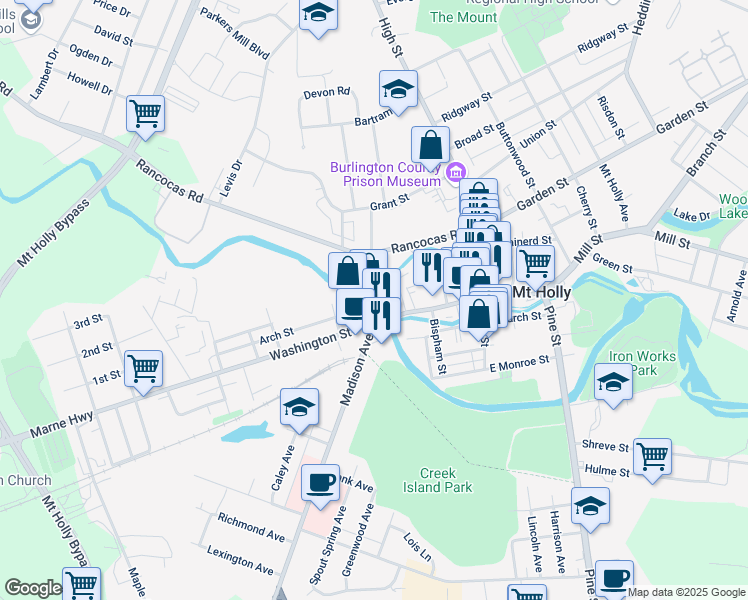Click the Mt Holly town label
Image resolution: width=748 pixels, height=600 pixels.
[541, 292]
